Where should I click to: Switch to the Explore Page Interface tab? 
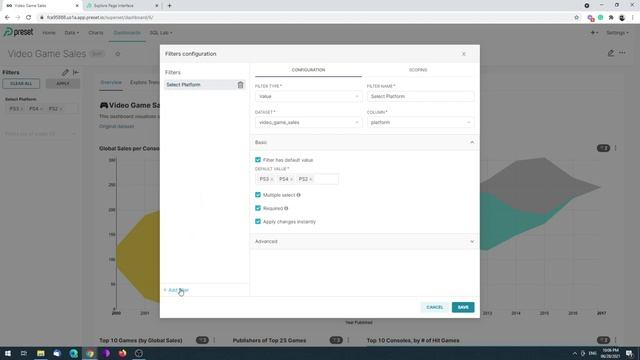pyautogui.click(x=121, y=6)
